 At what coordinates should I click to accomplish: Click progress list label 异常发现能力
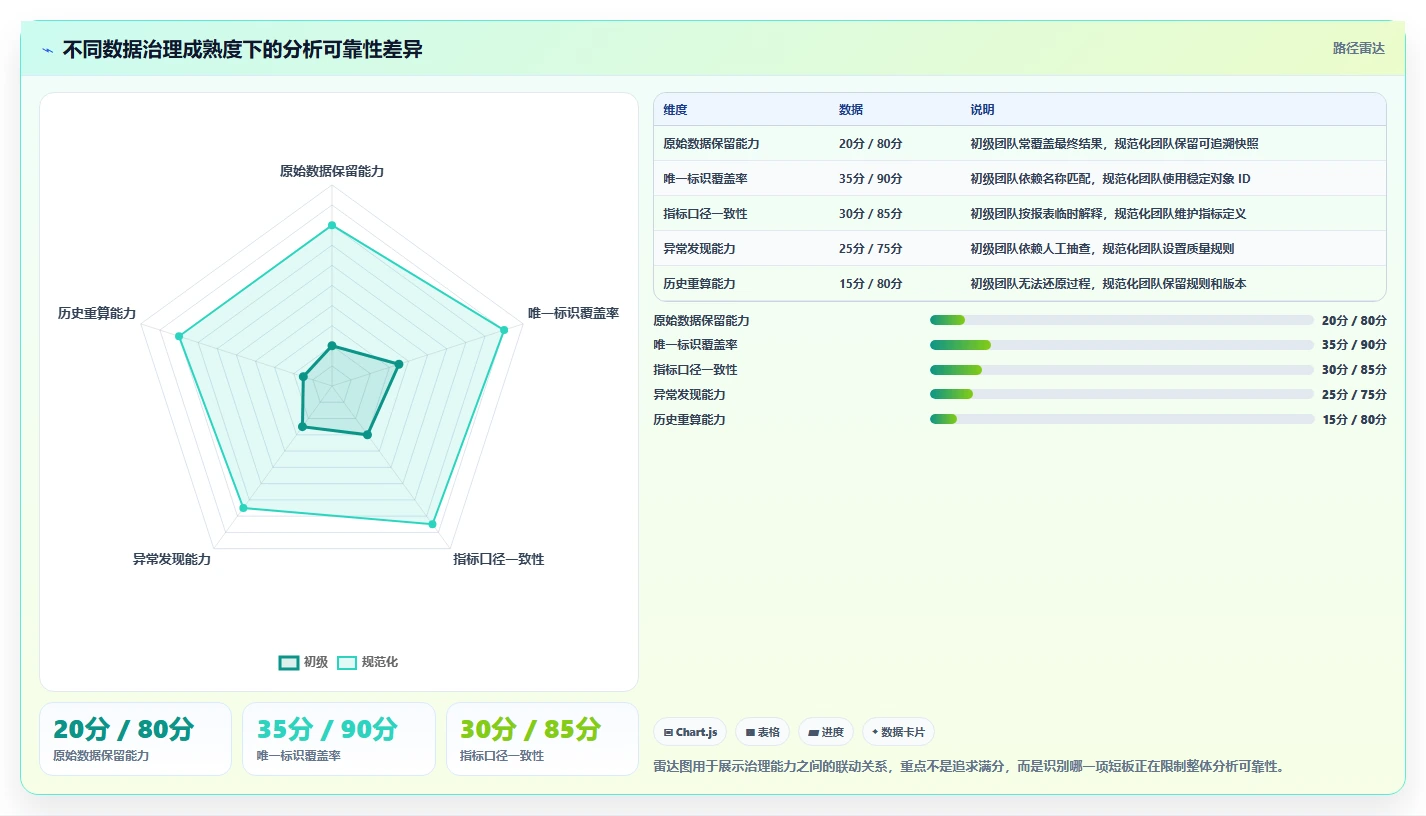tap(689, 394)
